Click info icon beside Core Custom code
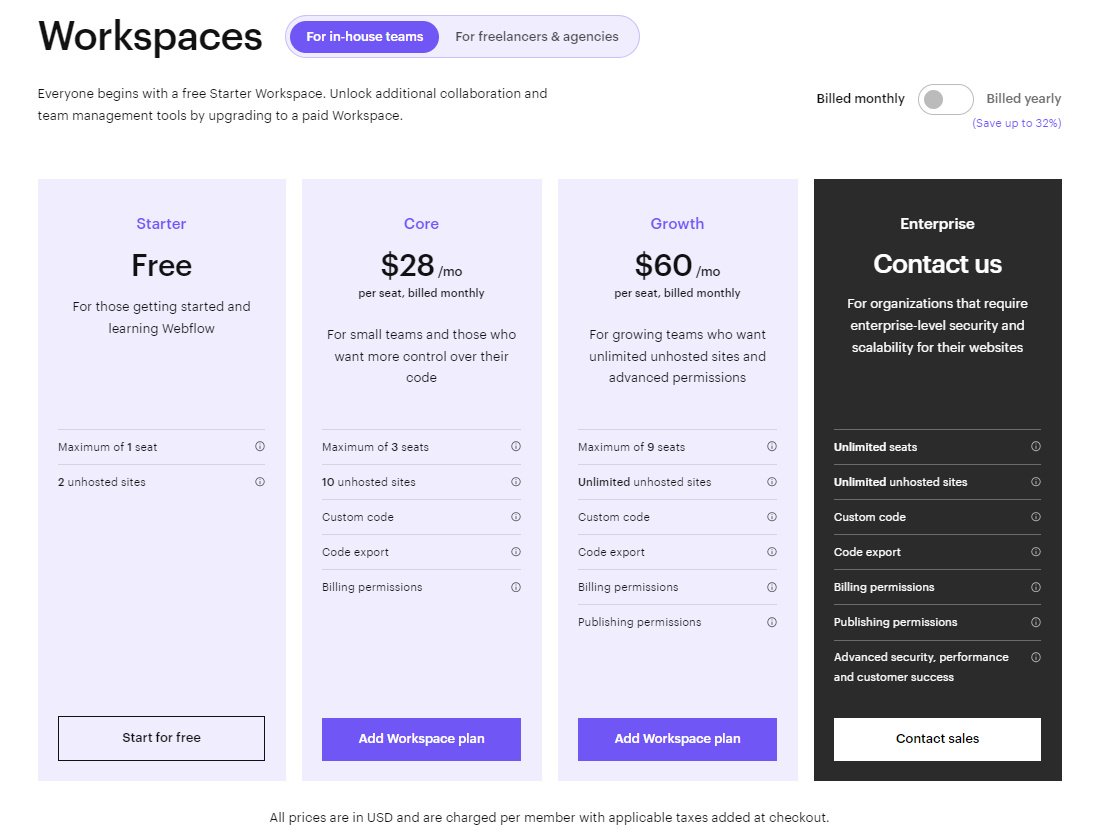The width and height of the screenshot is (1114, 836). tap(516, 517)
